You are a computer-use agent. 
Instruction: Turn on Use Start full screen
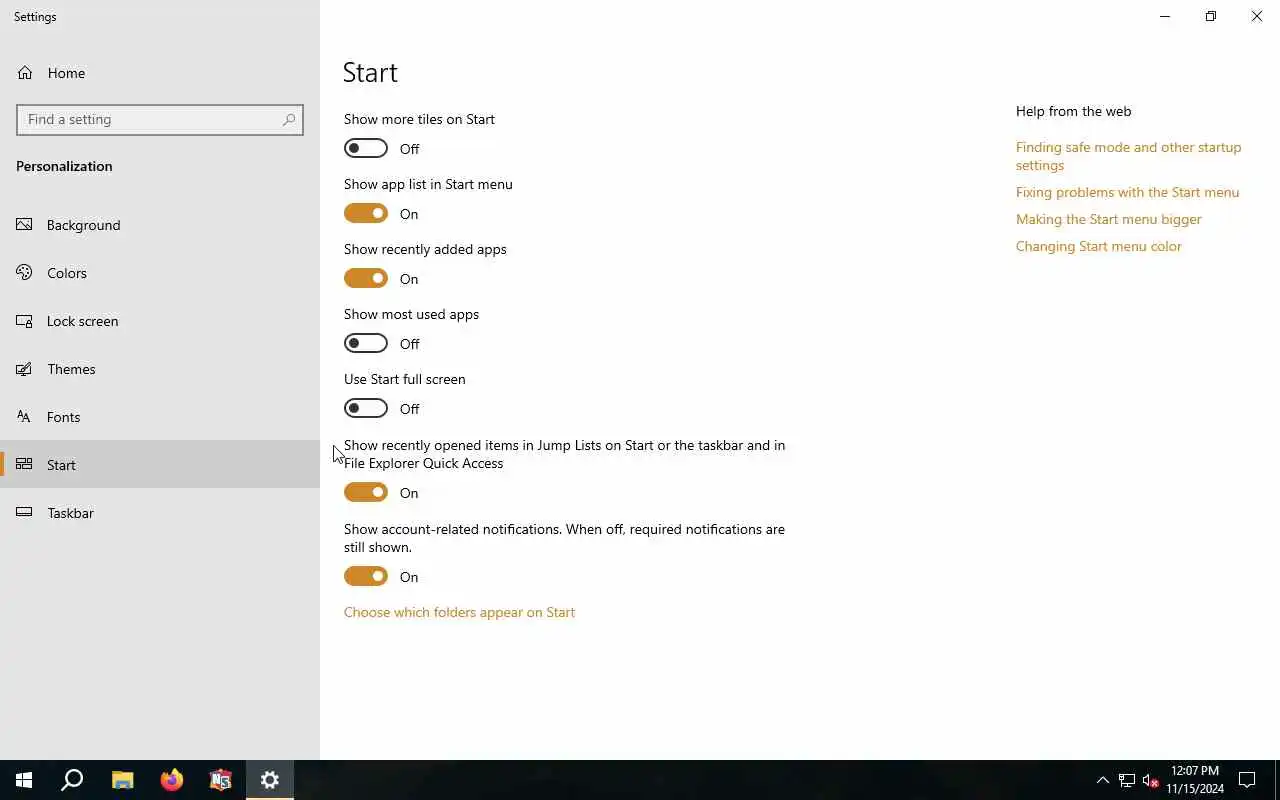coord(366,409)
